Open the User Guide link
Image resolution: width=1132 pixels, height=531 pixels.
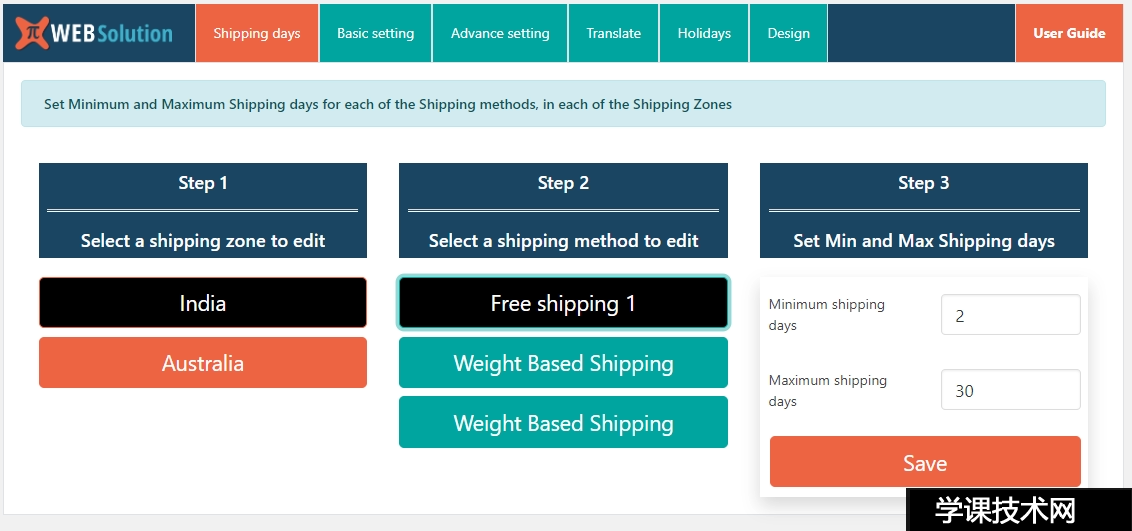click(x=1069, y=33)
